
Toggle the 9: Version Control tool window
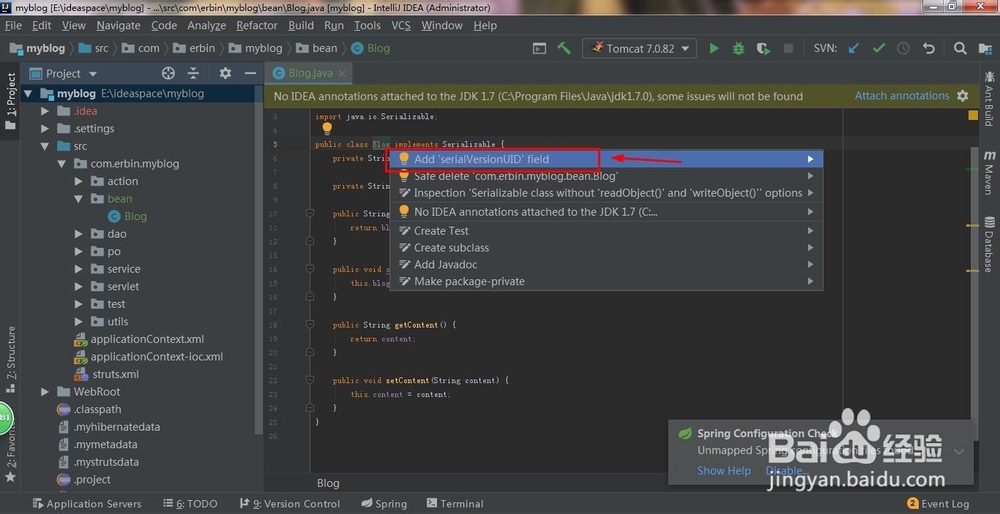tap(290, 504)
